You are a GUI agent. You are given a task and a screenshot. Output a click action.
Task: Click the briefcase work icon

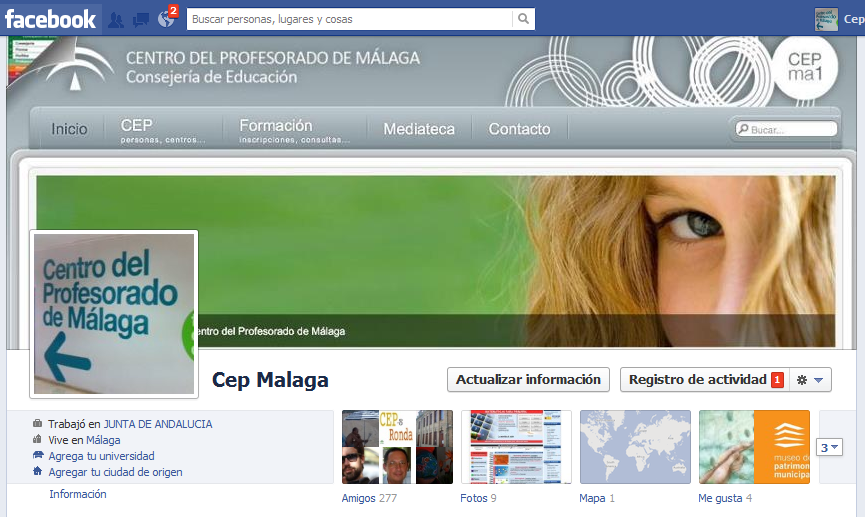(x=38, y=423)
